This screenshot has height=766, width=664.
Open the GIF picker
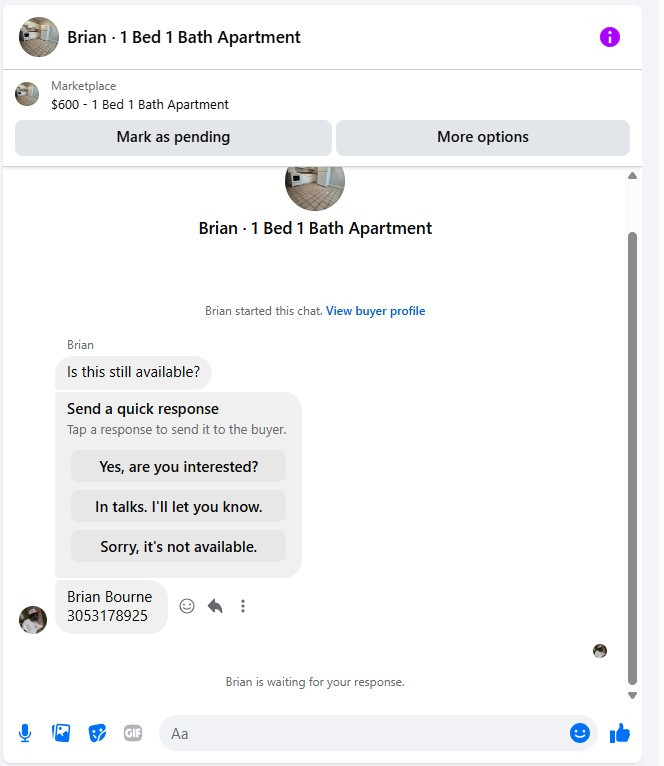pyautogui.click(x=133, y=733)
